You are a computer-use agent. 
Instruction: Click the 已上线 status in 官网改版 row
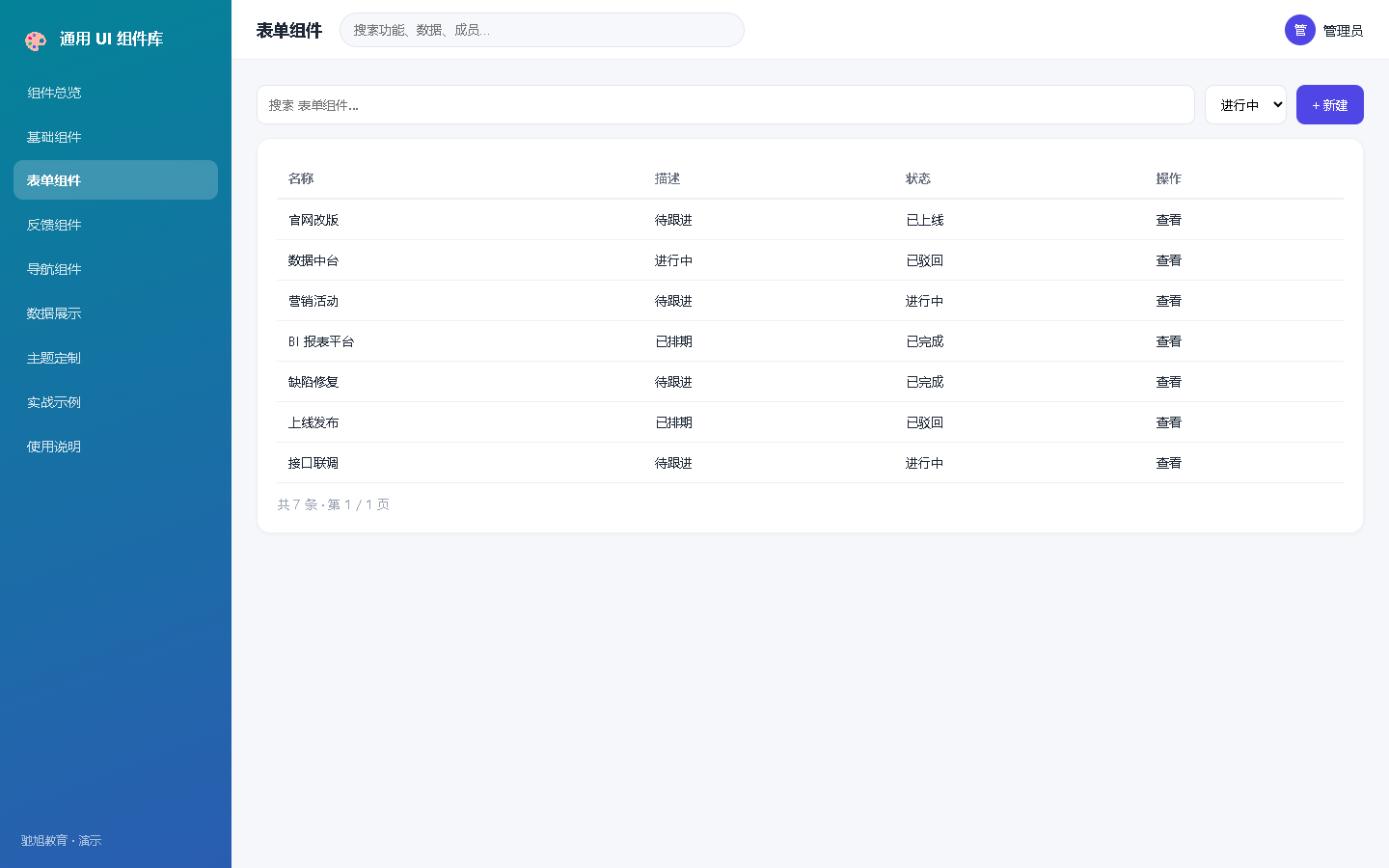pos(925,220)
